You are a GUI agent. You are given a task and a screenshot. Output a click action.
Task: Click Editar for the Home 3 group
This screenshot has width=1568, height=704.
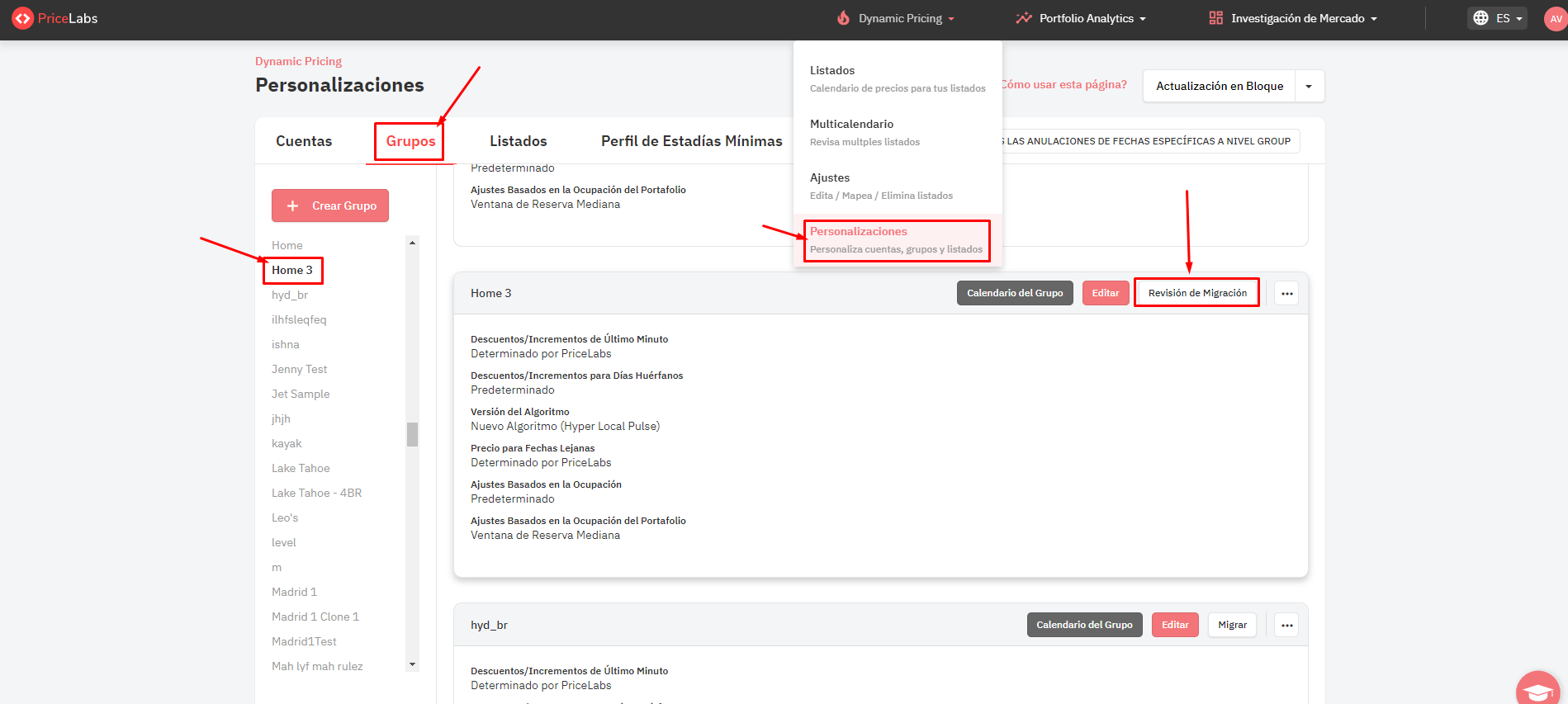coord(1106,293)
